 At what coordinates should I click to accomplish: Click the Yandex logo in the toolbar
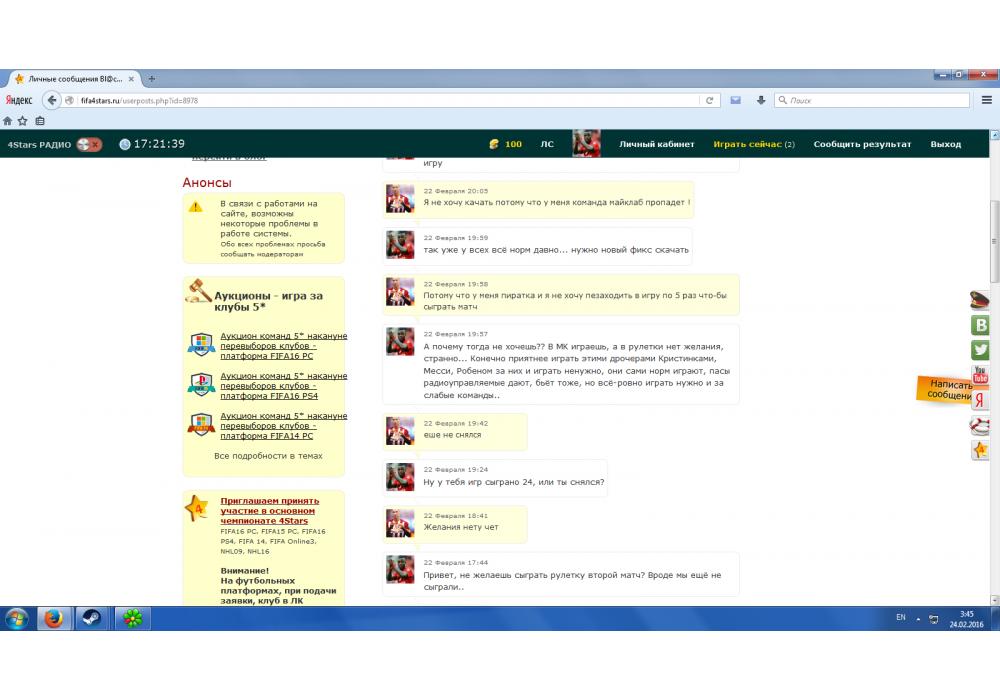19,100
